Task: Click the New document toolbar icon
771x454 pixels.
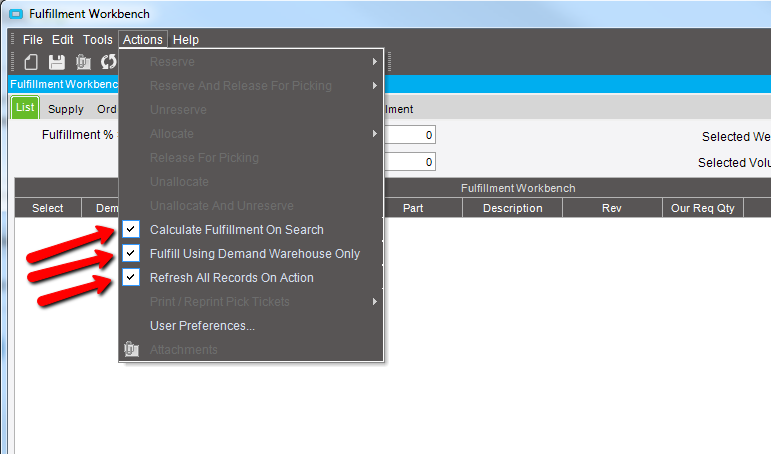Action: [x=32, y=62]
